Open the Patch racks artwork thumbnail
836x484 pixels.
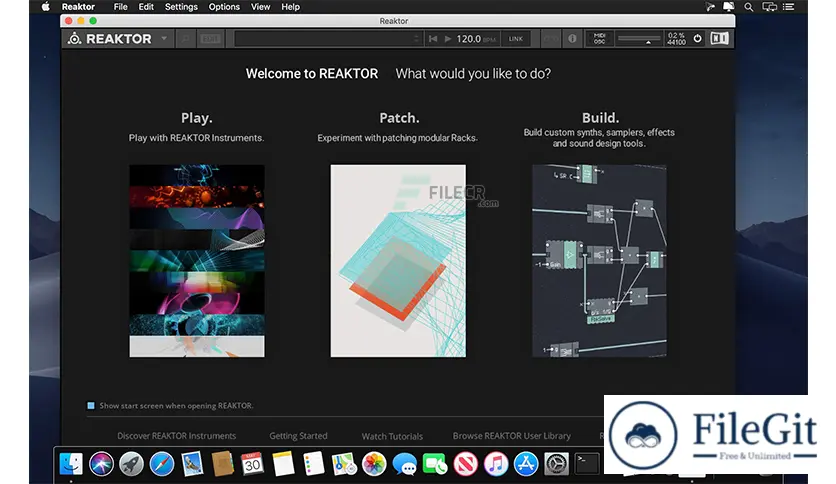point(398,261)
